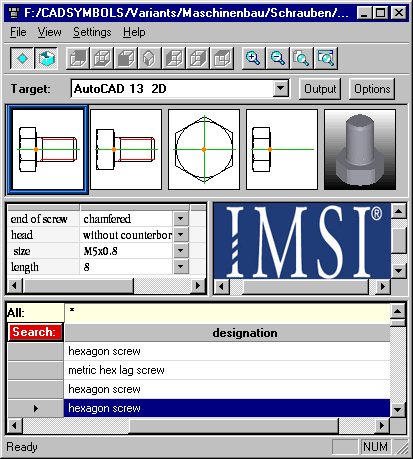The image size is (413, 459).
Task: Select the screw head only view thumbnail
Action: tap(282, 150)
